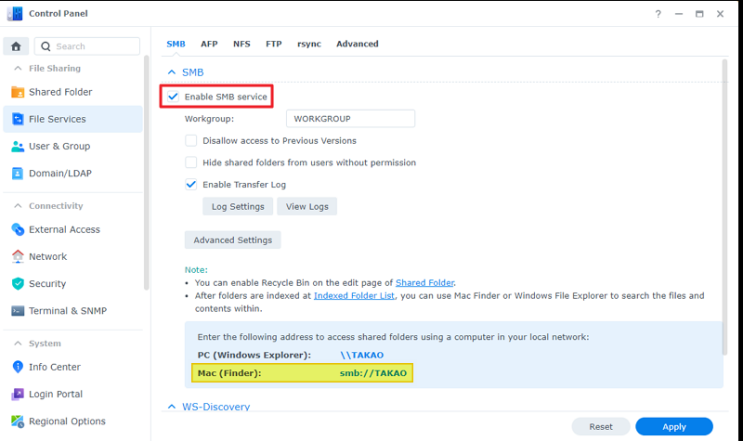
Task: Open the Indexed Folder List link
Action: [354, 296]
